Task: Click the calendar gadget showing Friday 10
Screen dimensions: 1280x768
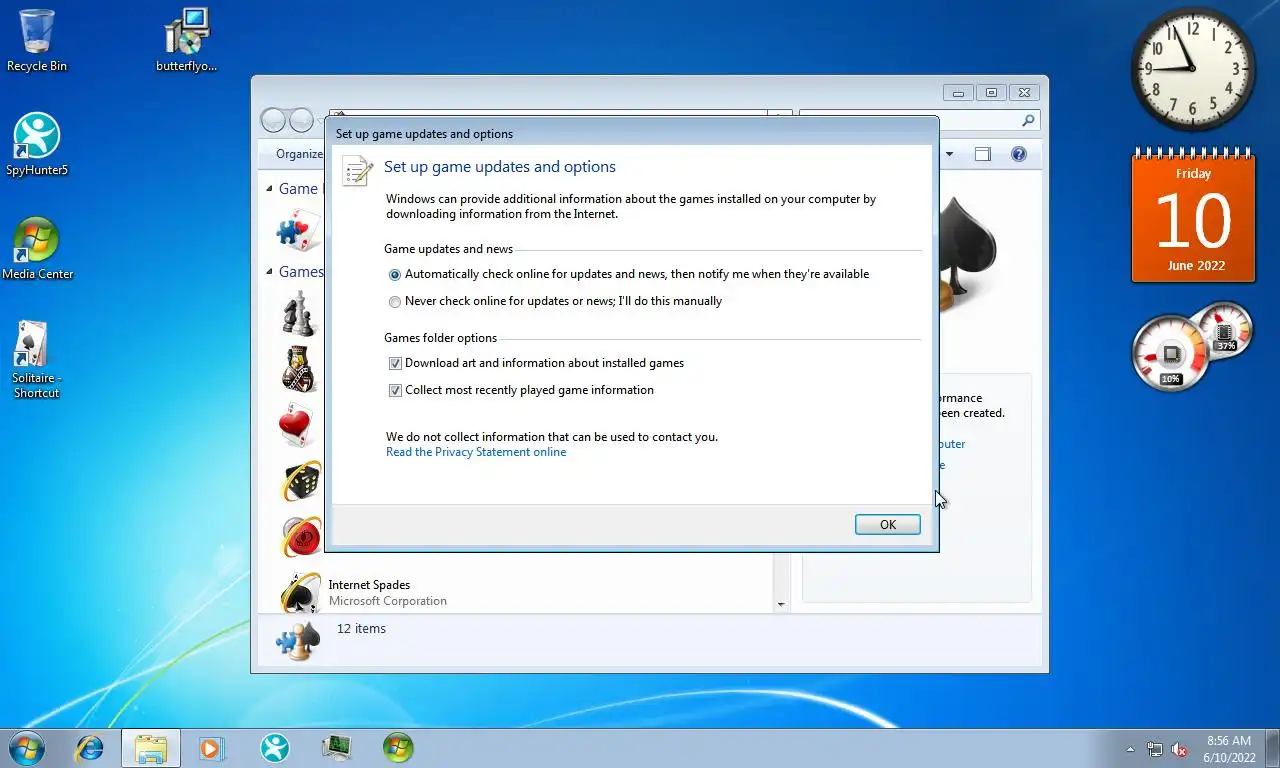Action: coord(1193,216)
